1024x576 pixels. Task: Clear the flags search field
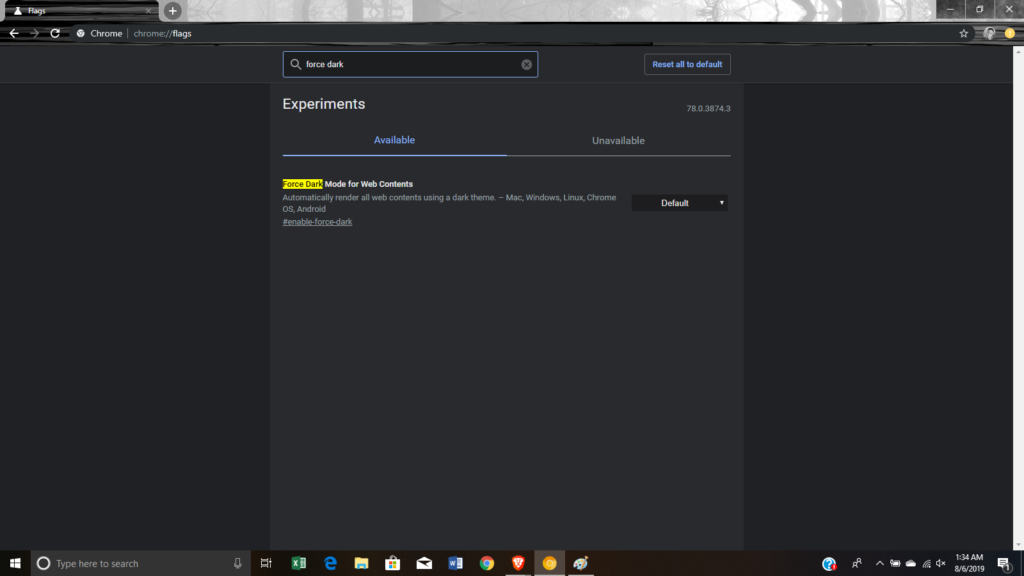pos(526,65)
